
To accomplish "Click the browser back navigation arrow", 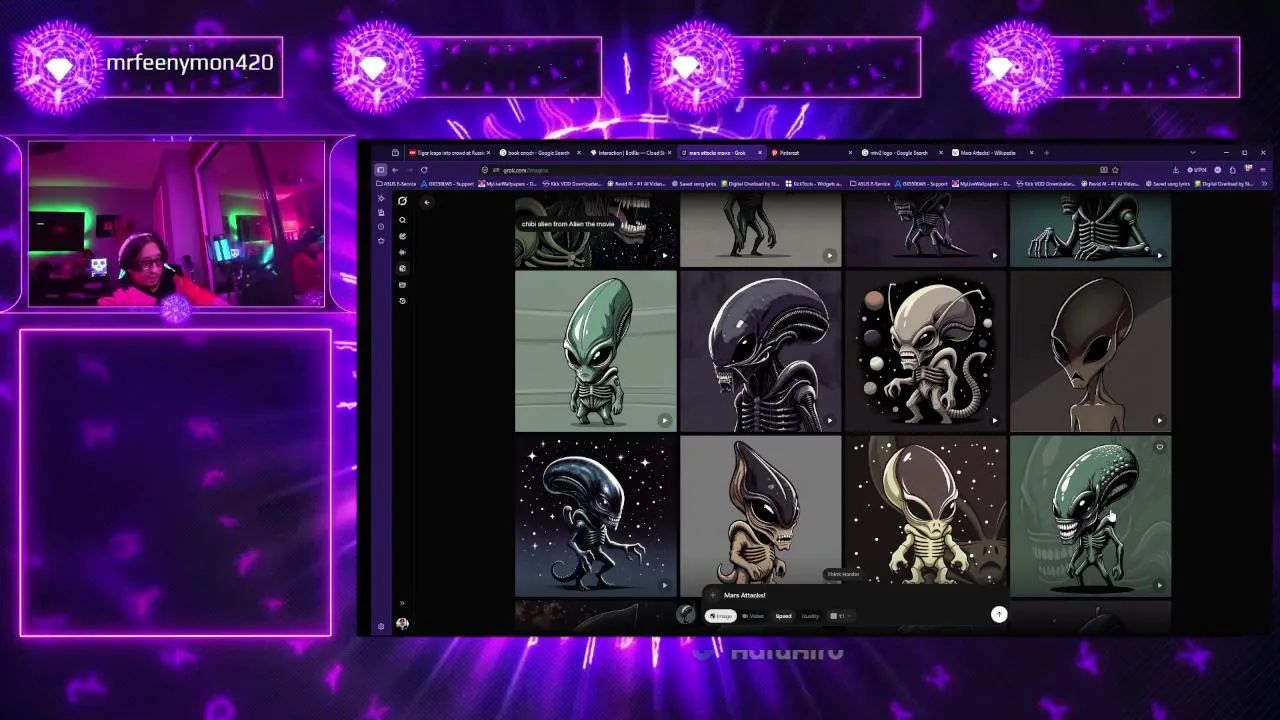I will 395,170.
